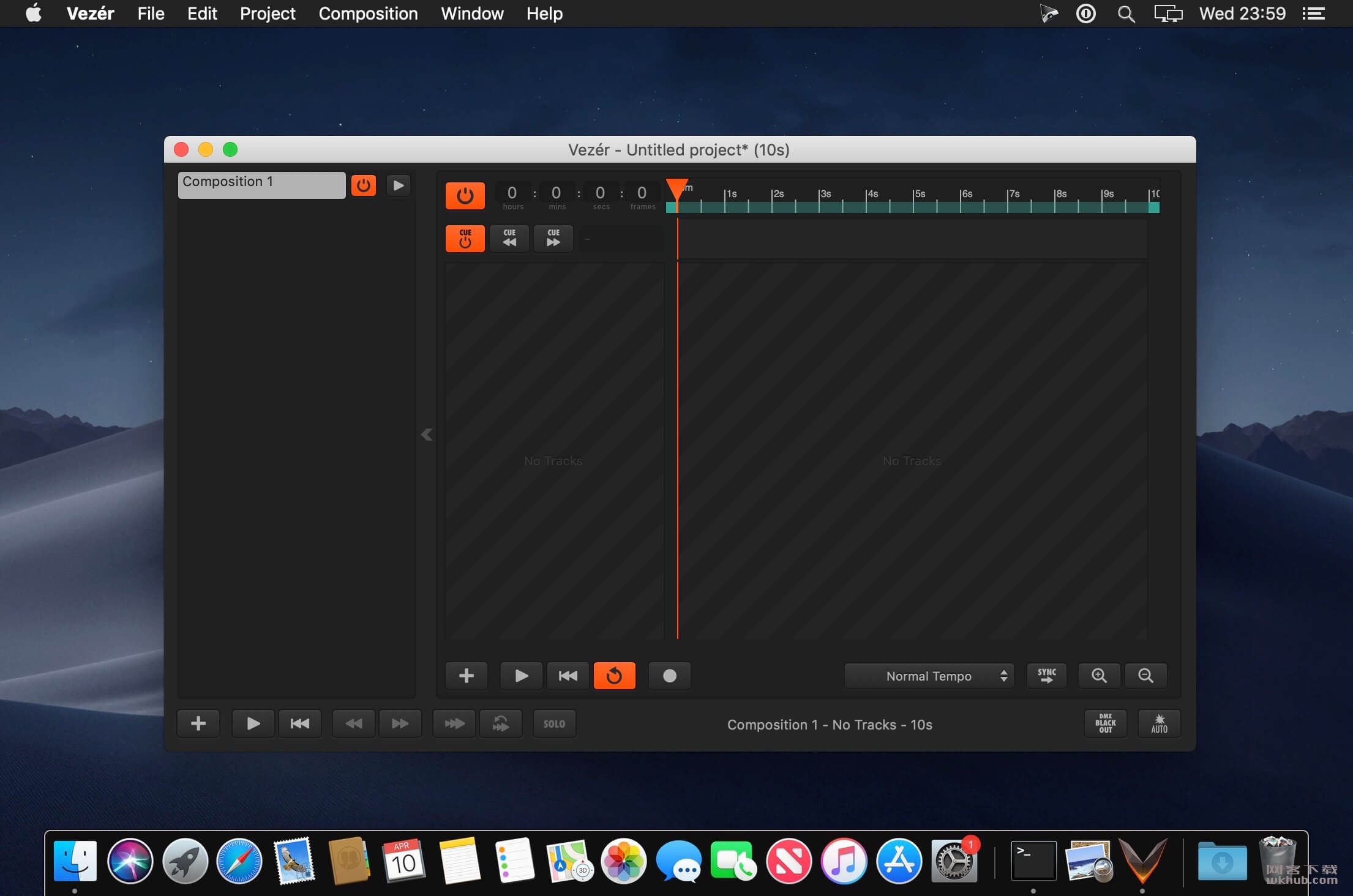Click the secs timecode field
The height and width of the screenshot is (896, 1353).
(x=601, y=196)
